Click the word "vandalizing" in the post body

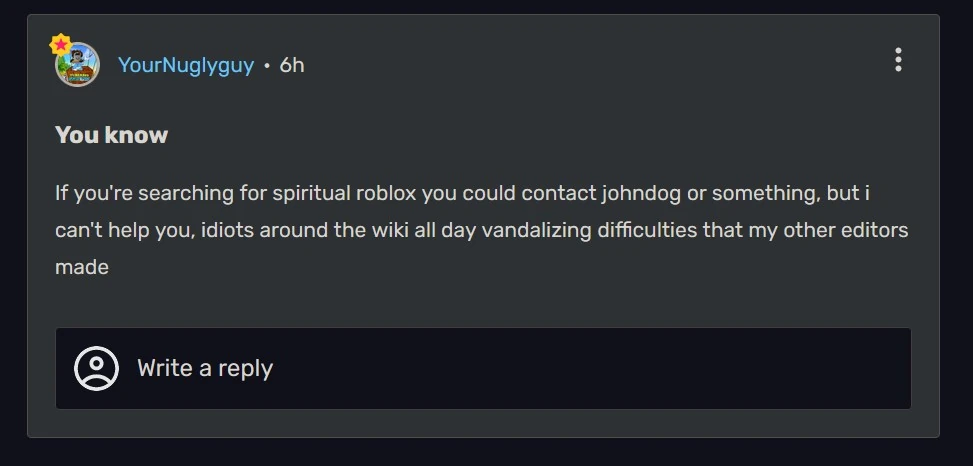point(535,230)
